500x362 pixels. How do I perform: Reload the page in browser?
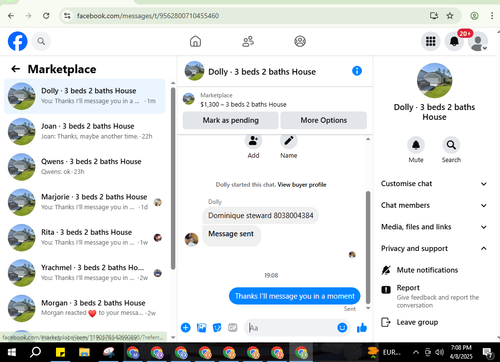tap(46, 16)
